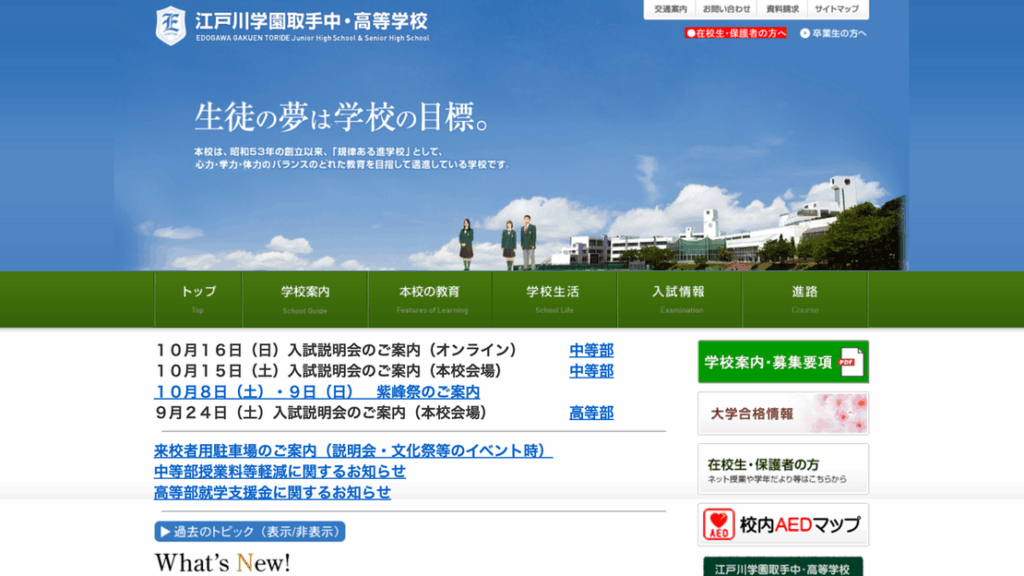Open the サイトマップ page
This screenshot has width=1024, height=576.
(837, 9)
